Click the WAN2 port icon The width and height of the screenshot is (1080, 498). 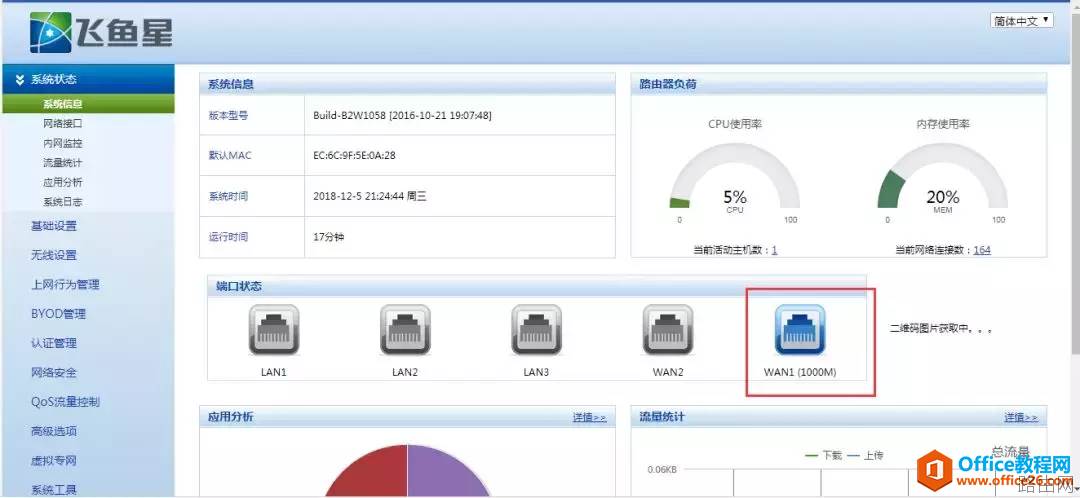667,330
